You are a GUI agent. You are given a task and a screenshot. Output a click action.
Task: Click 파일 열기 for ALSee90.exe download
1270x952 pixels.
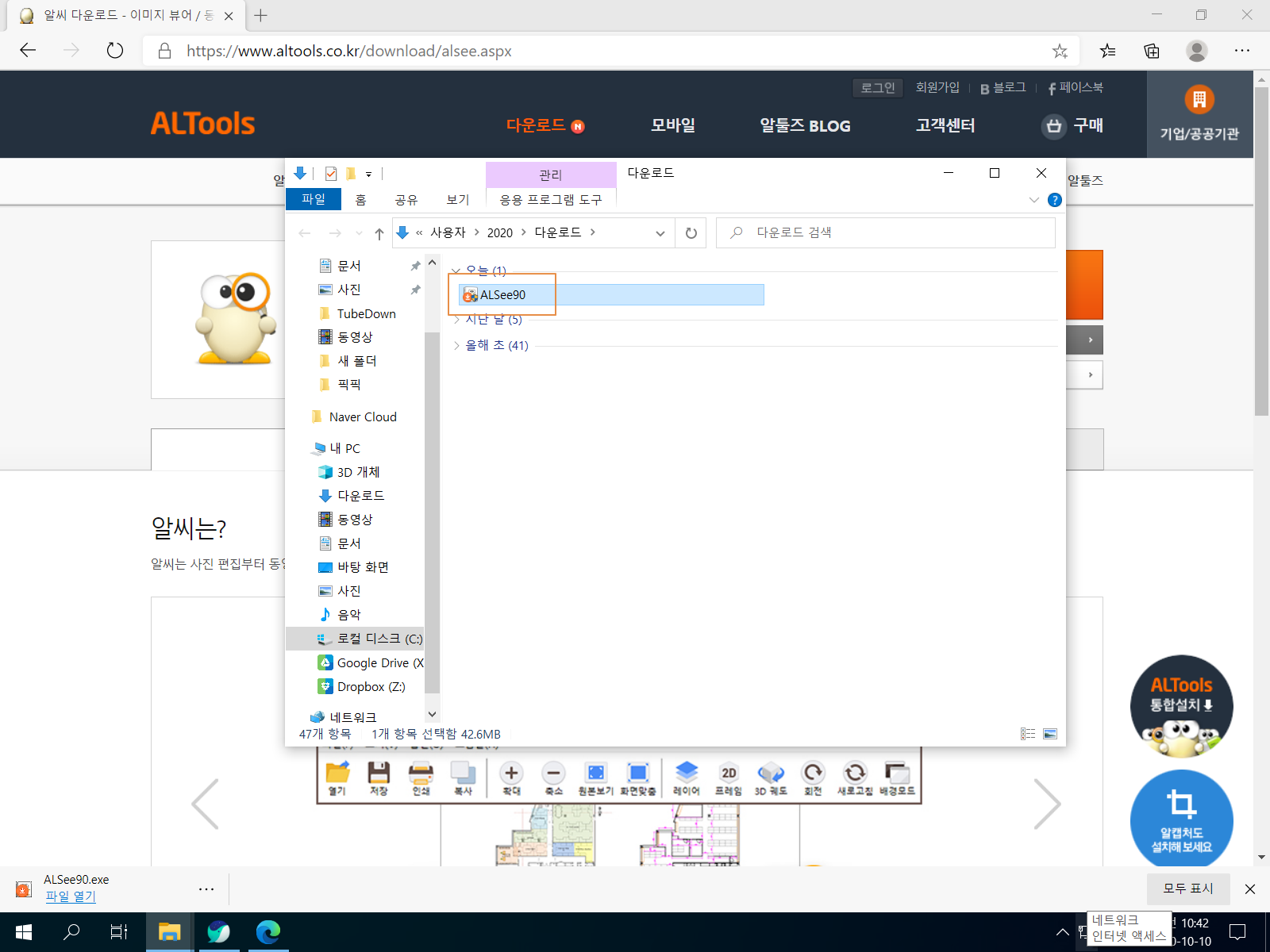(x=71, y=896)
